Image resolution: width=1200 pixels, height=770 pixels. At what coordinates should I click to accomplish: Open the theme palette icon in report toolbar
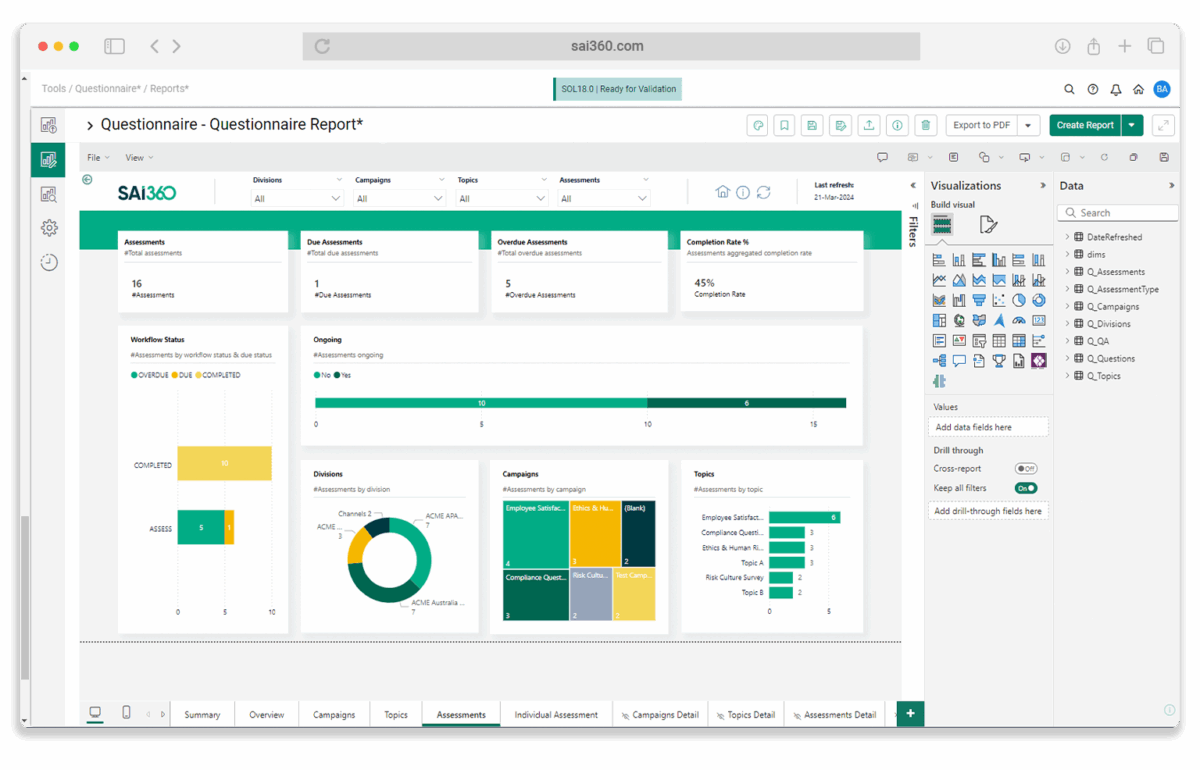click(757, 125)
